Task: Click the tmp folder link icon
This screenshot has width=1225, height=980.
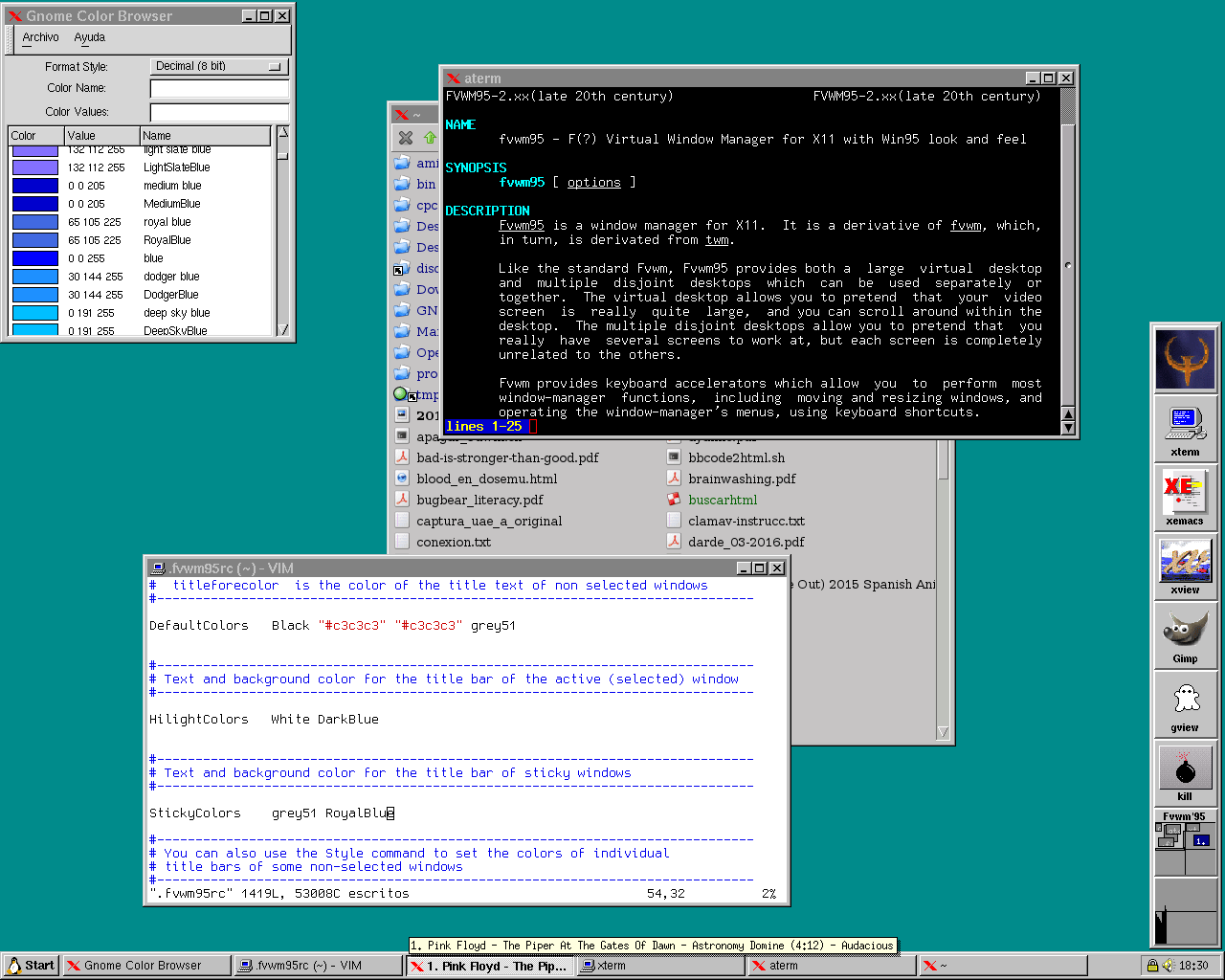Action: tap(403, 394)
